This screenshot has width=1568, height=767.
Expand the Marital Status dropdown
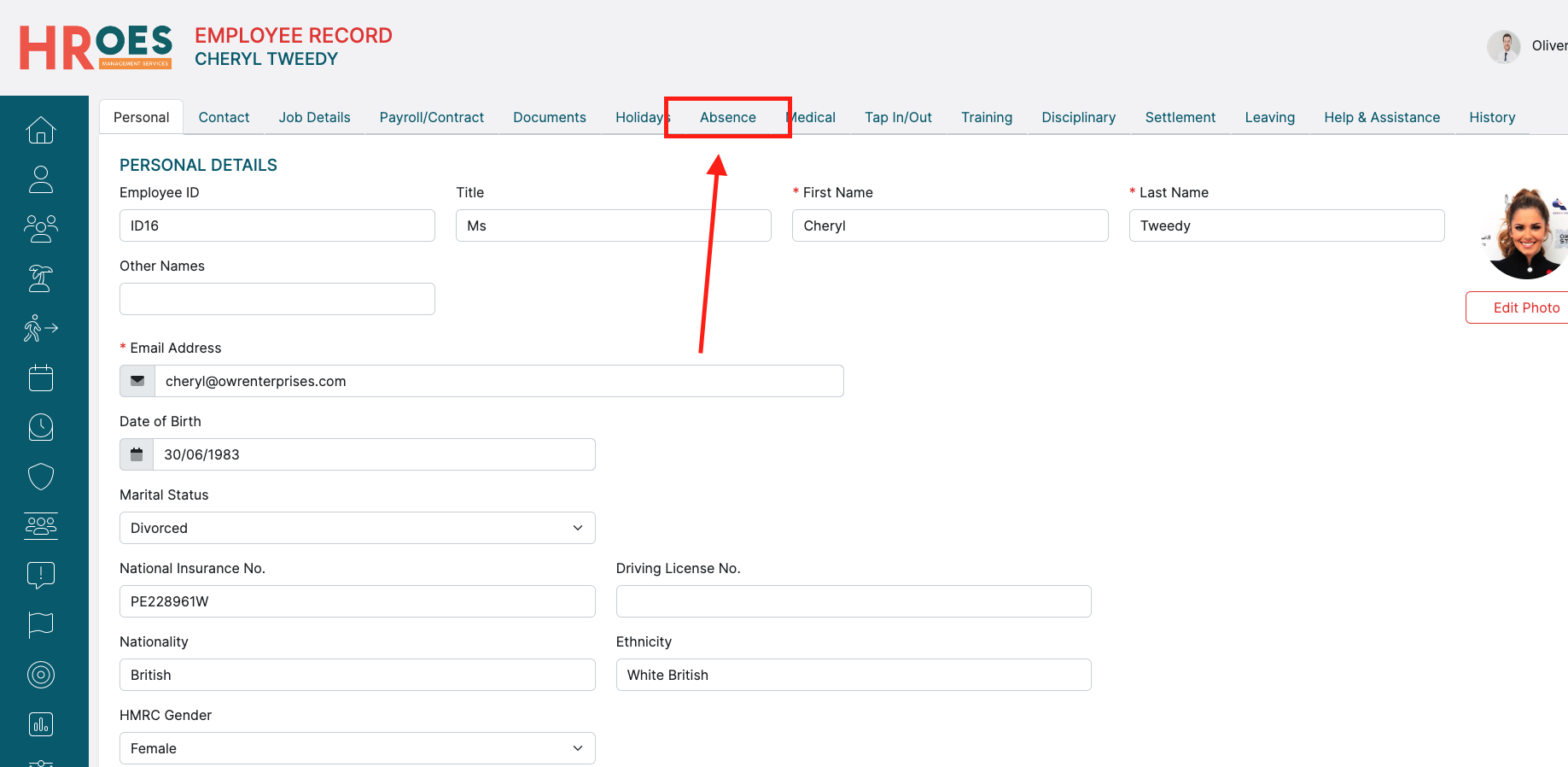click(357, 528)
